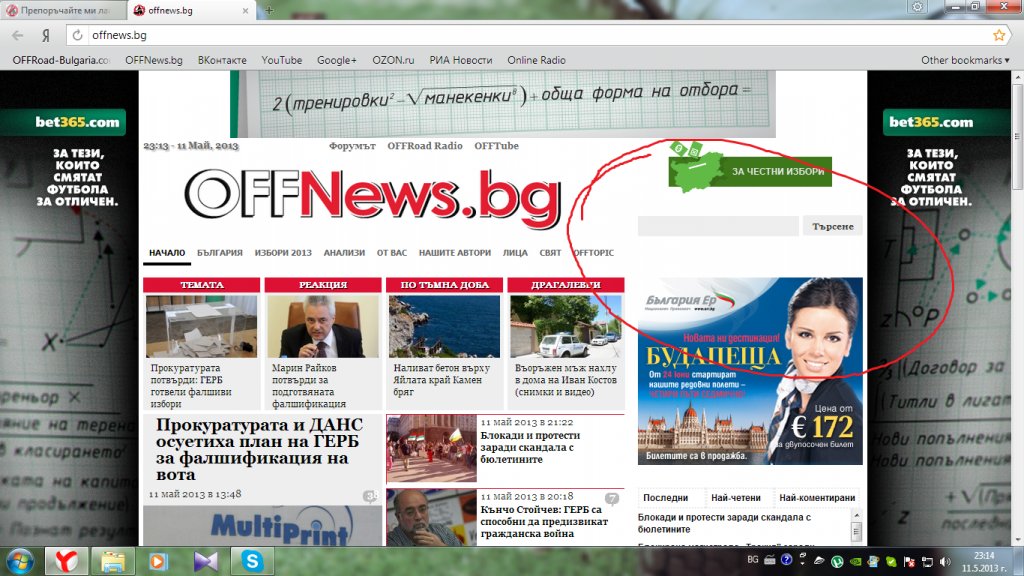Image resolution: width=1024 pixels, height=576 pixels.
Task: Switch to the 'Препоръчайте ми' tab
Action: [x=64, y=10]
